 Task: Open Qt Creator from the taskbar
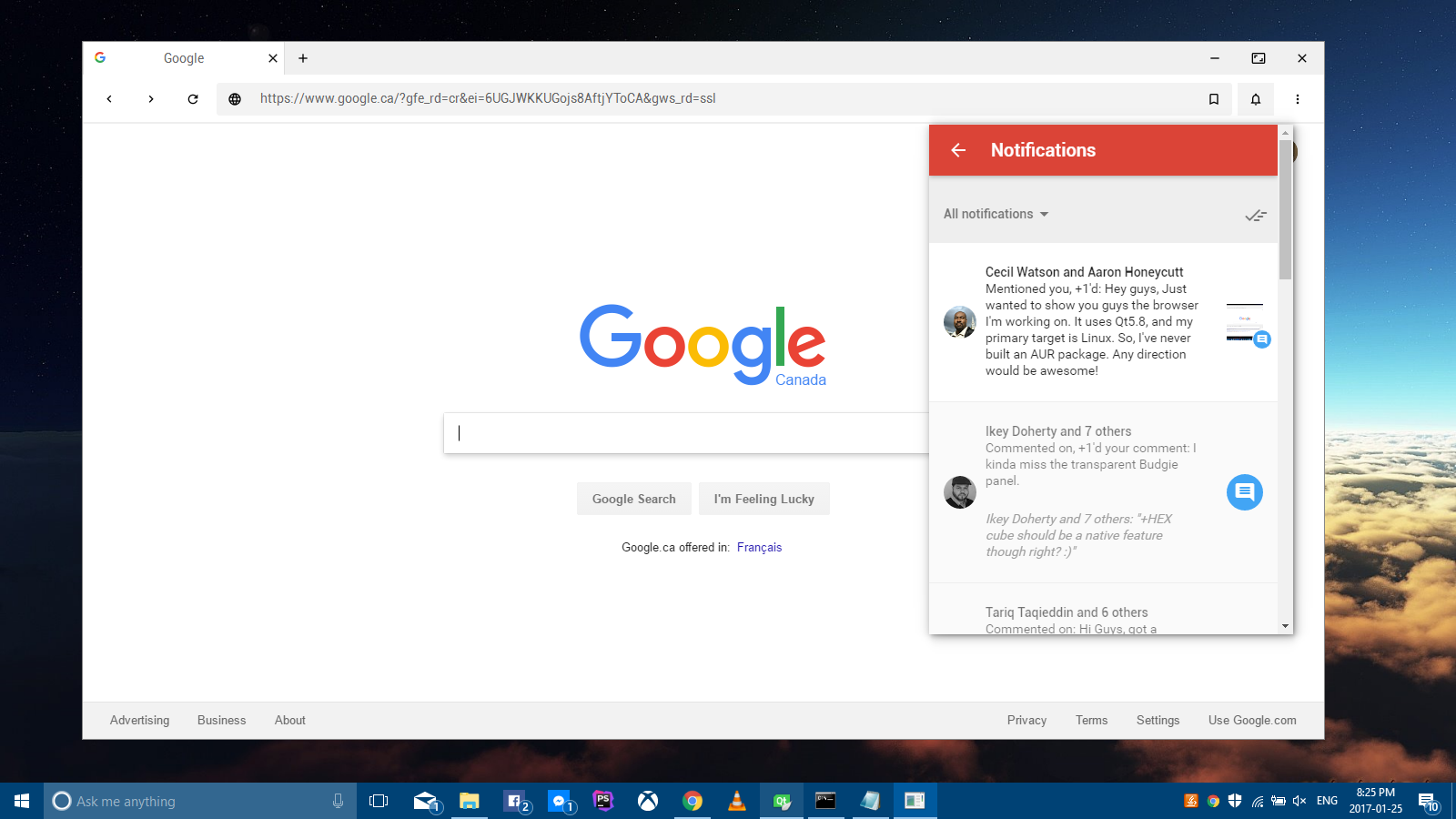pyautogui.click(x=782, y=801)
